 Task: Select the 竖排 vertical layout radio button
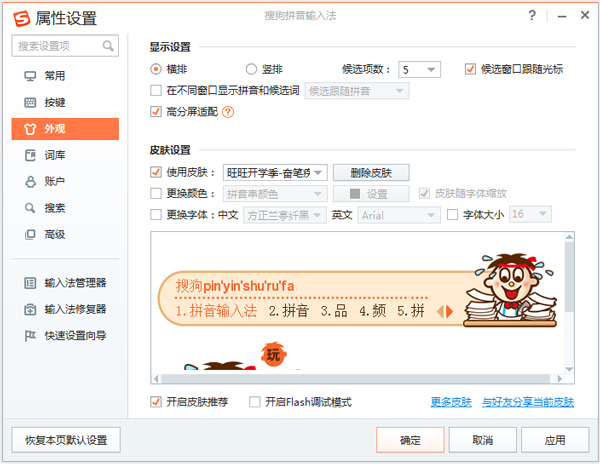coord(251,69)
